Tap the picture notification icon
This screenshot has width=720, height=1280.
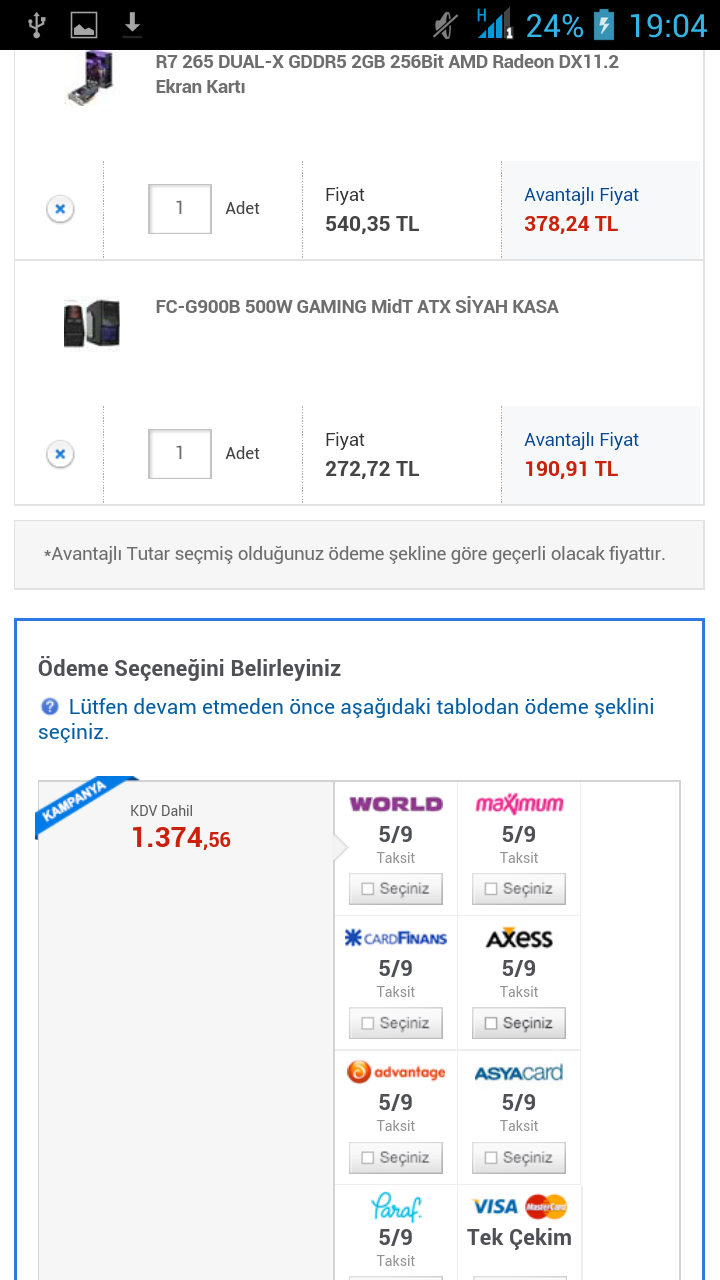84,24
